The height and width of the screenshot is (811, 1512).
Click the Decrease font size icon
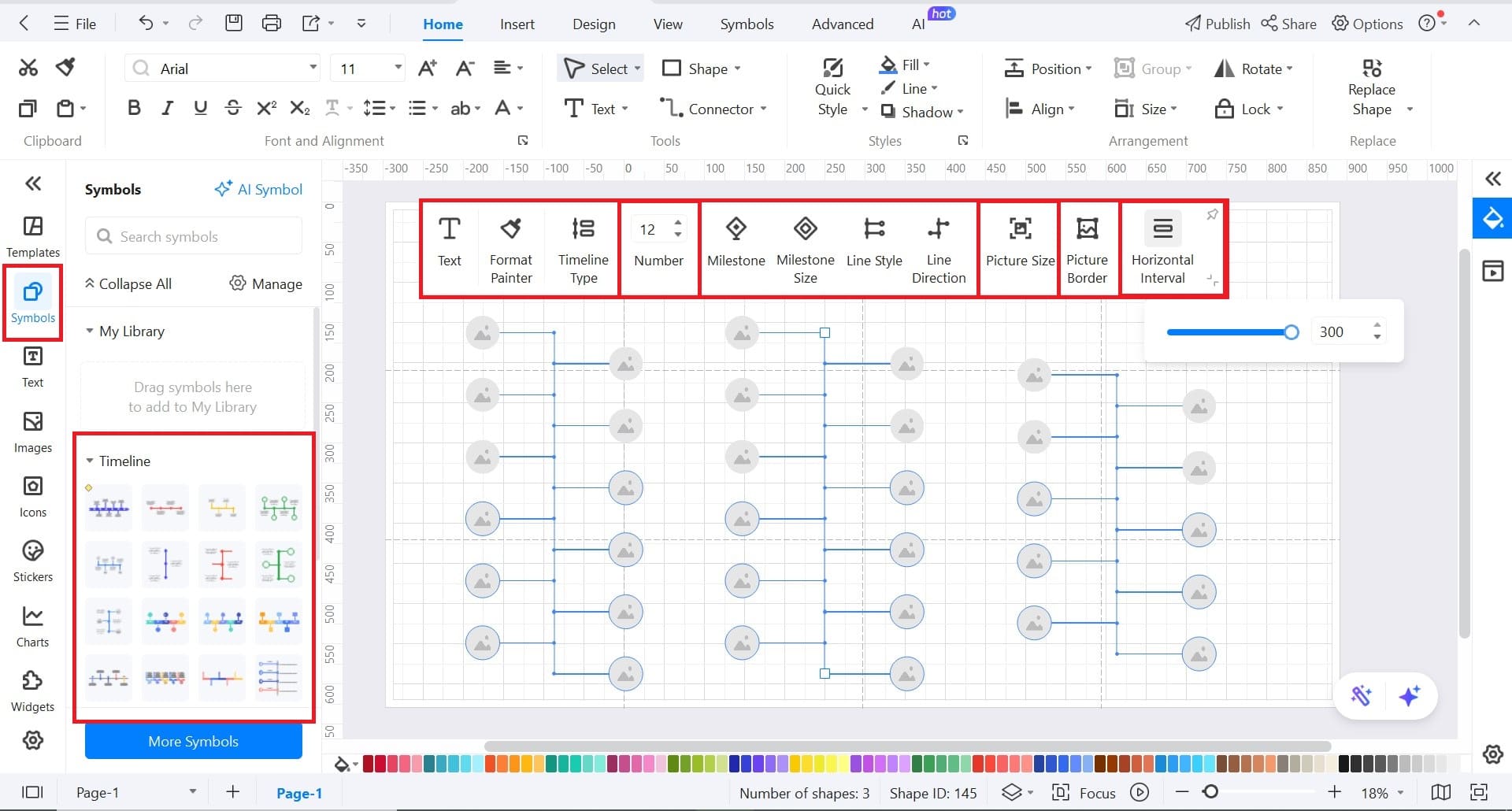coord(465,69)
